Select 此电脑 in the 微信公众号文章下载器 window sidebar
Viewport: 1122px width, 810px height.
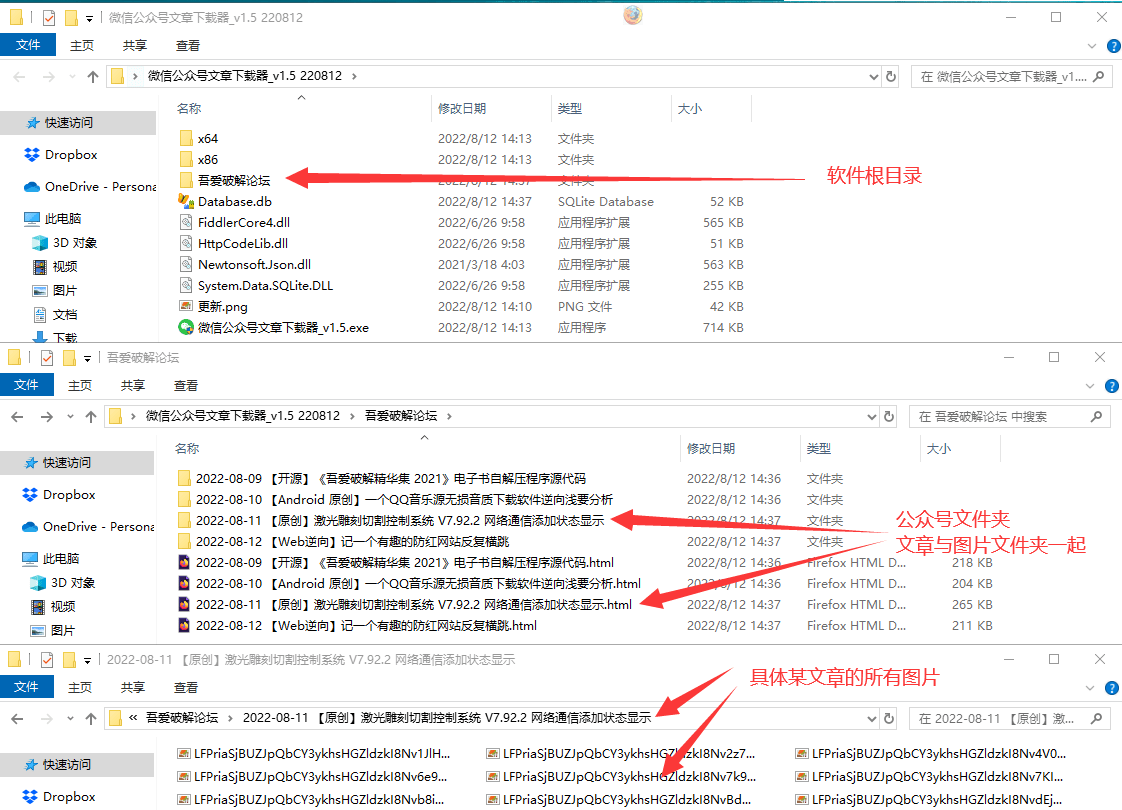[63, 219]
